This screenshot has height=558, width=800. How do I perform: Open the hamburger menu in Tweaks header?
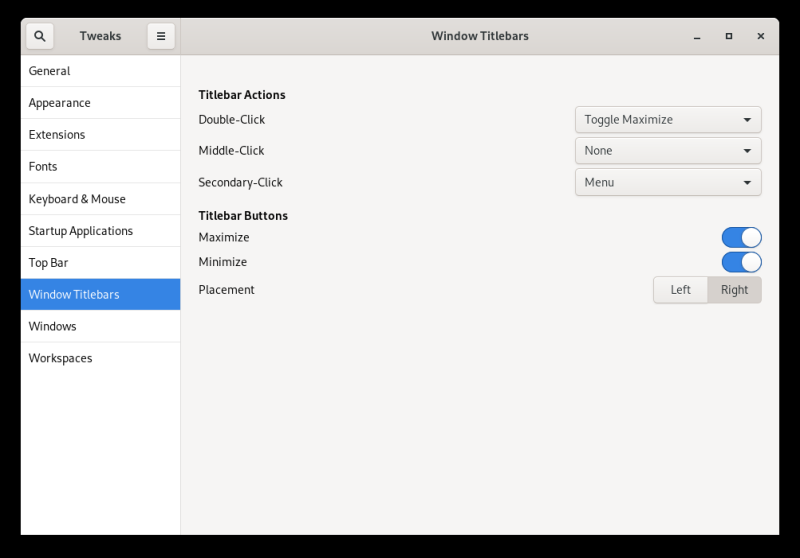(161, 36)
